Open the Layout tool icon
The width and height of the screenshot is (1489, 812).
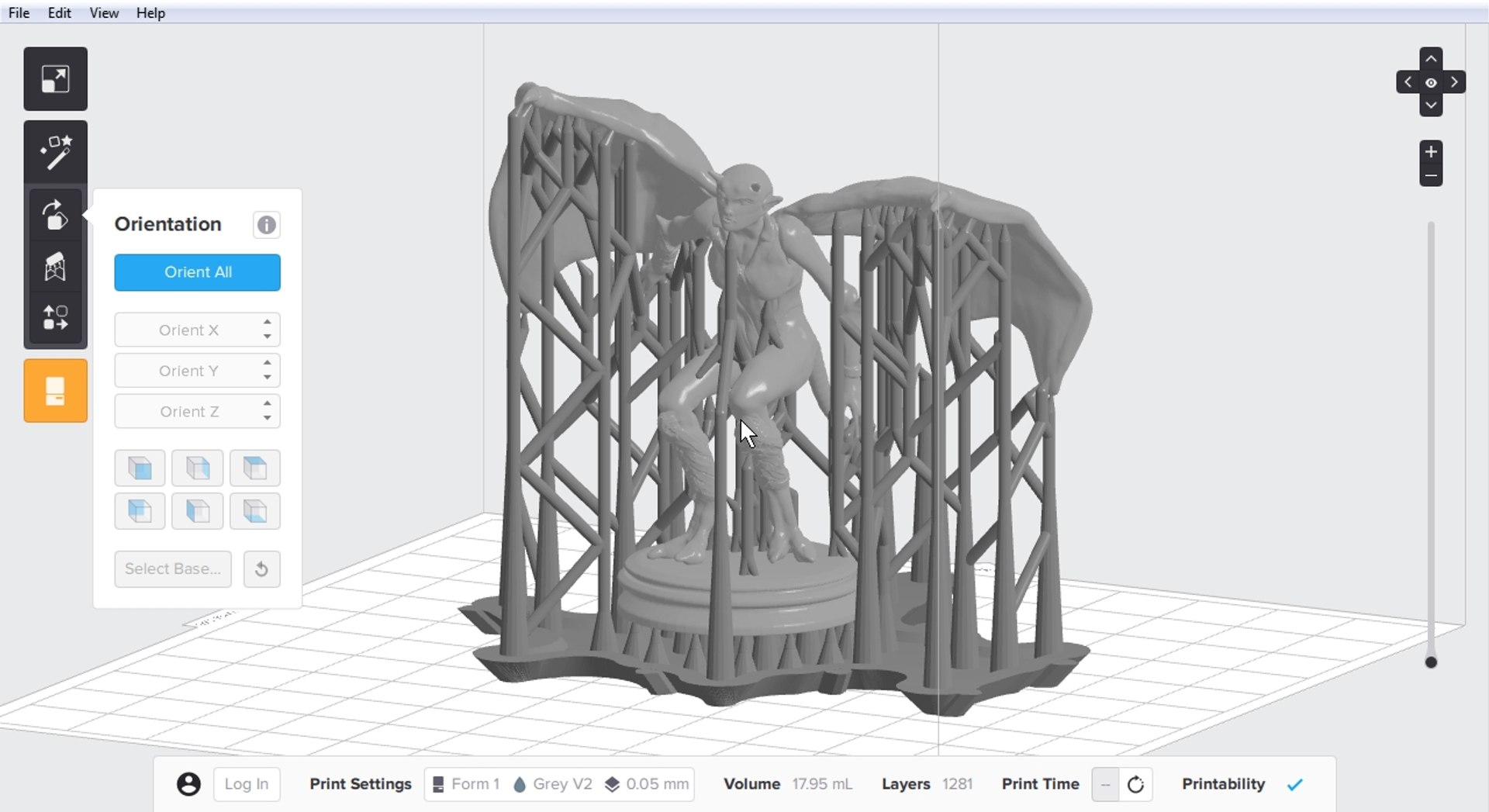tap(55, 318)
